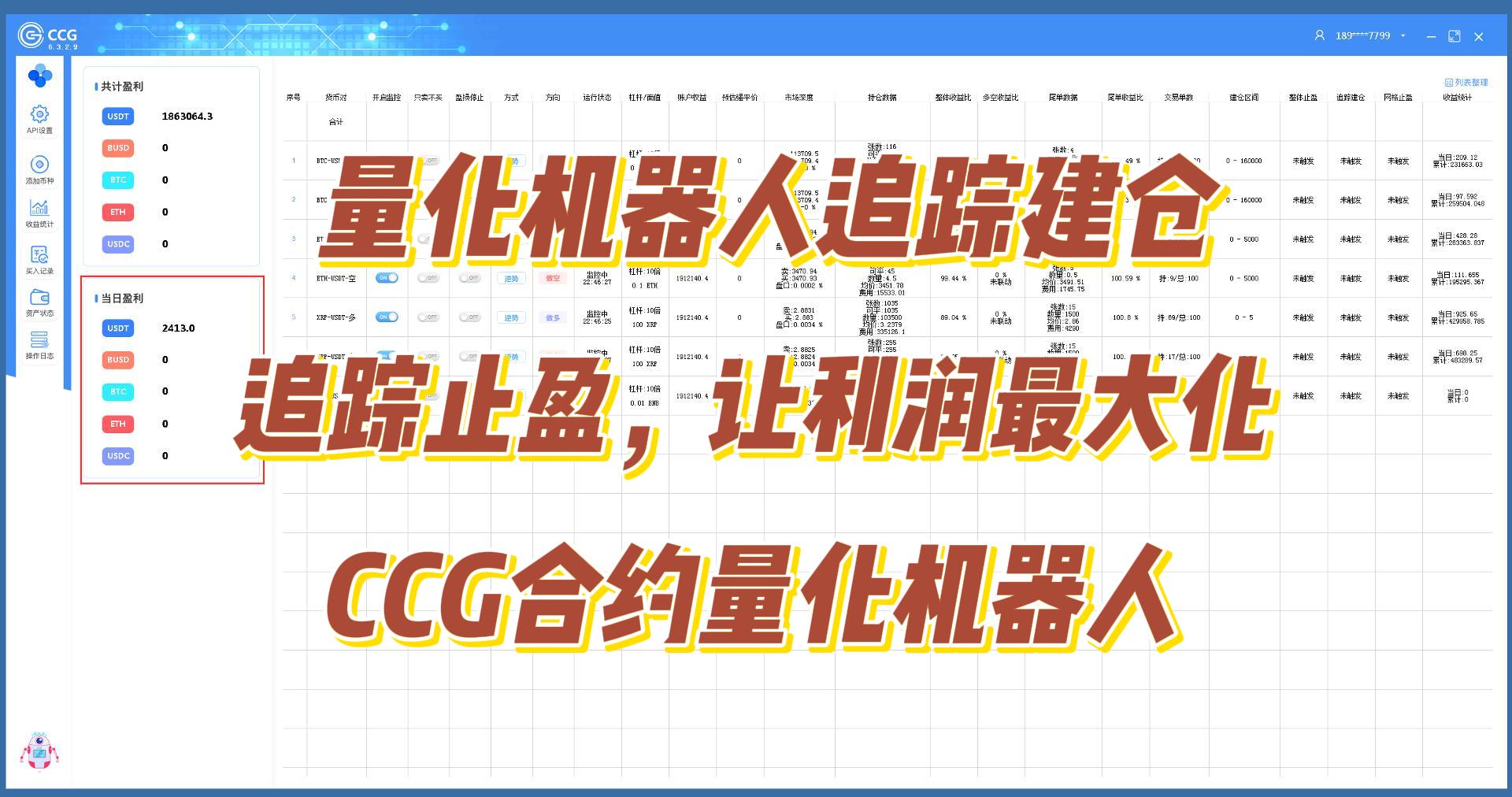Click 99.44 % 整体收益比 cell in row 4
Screen dimensions: 1512x797
tap(953, 279)
